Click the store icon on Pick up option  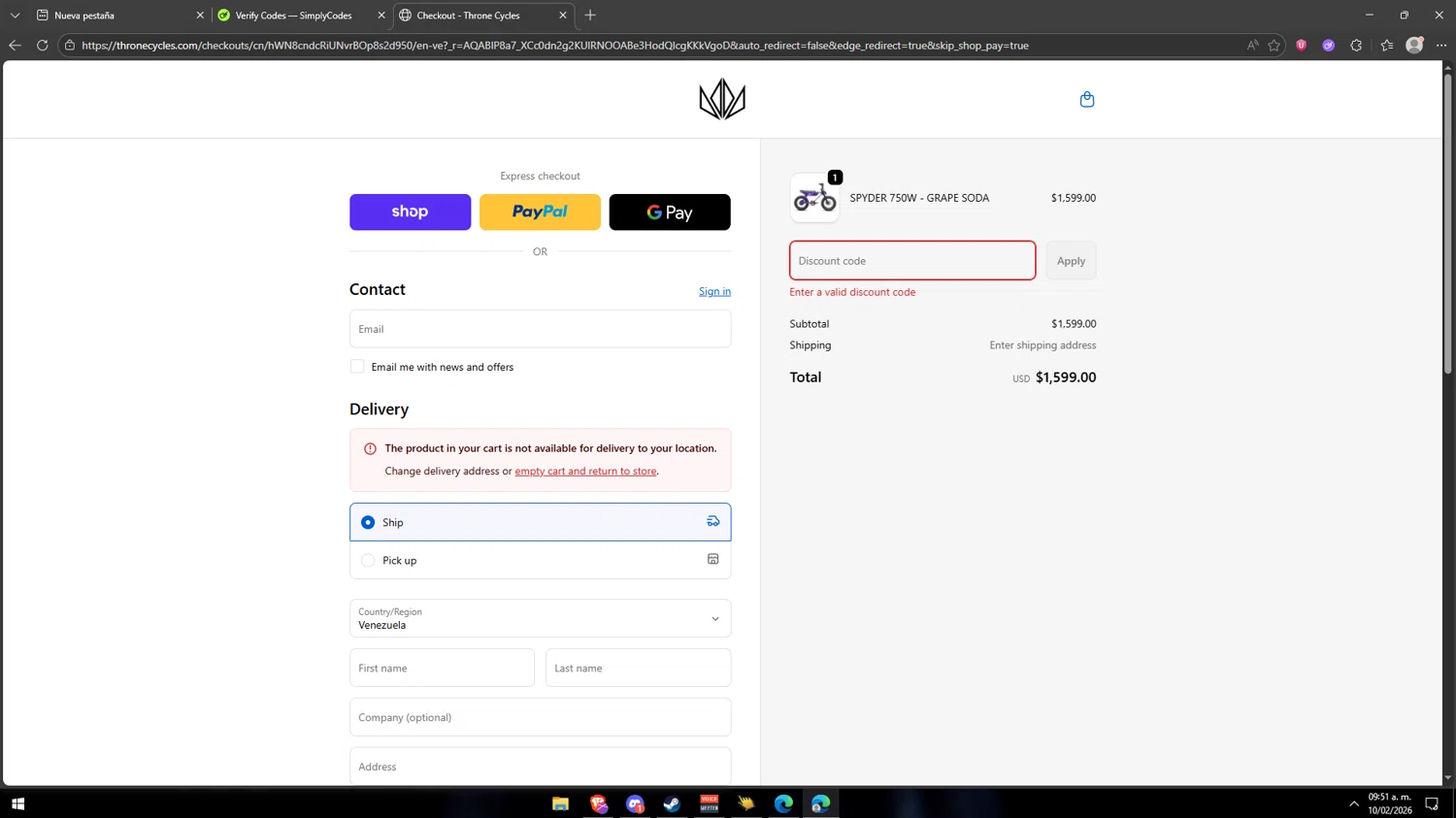click(713, 560)
